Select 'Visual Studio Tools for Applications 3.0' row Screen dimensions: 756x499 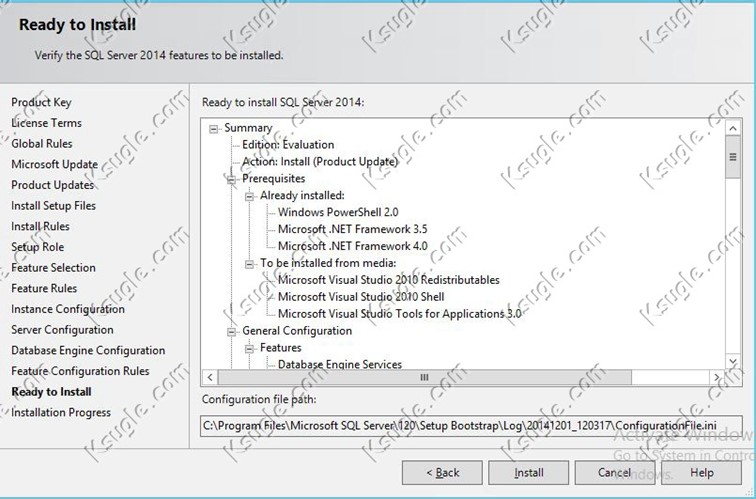coord(400,313)
